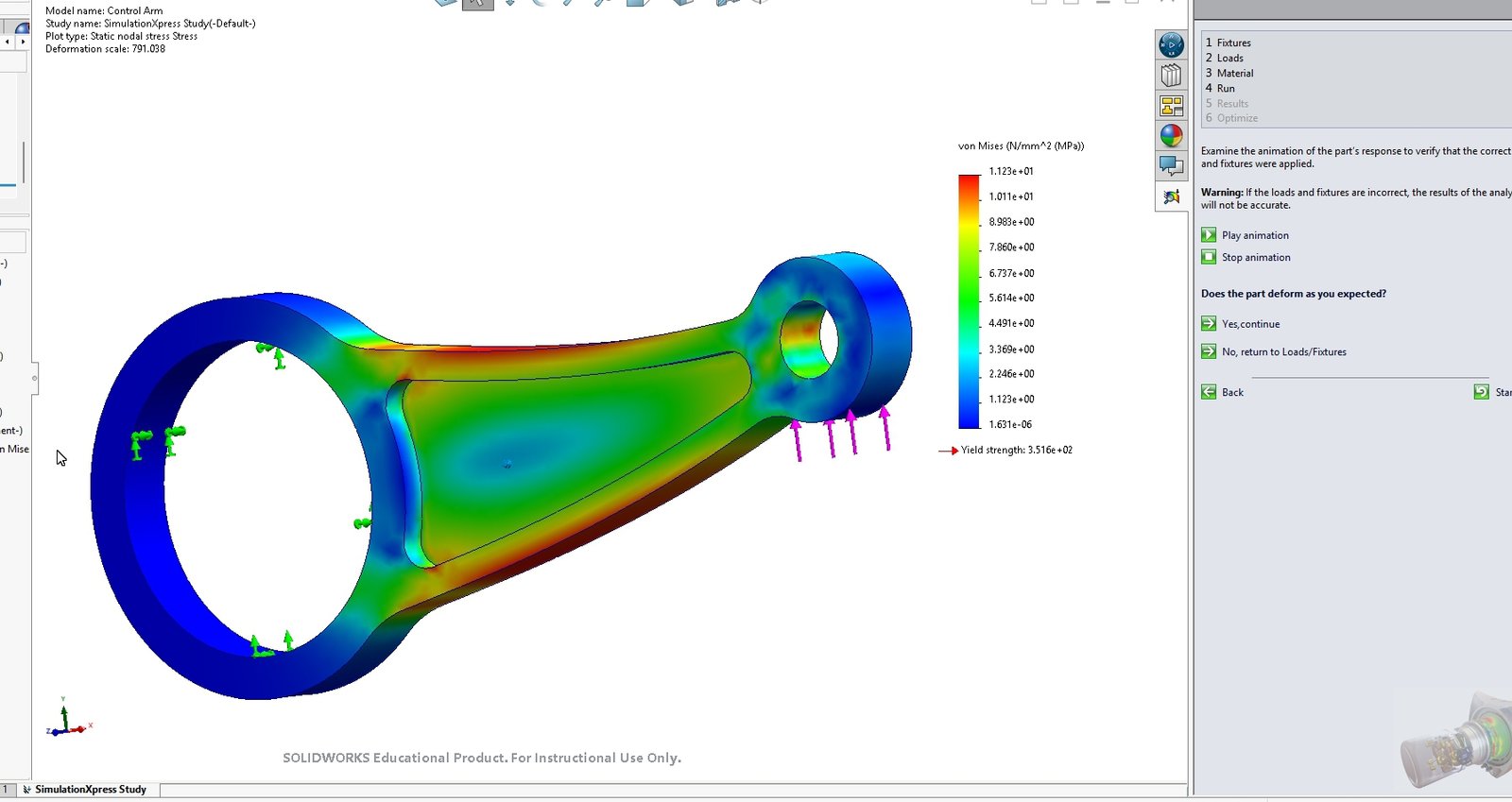Click the left panel tab scroll-right arrow
Screen dimensions: 1512x802
23,42
